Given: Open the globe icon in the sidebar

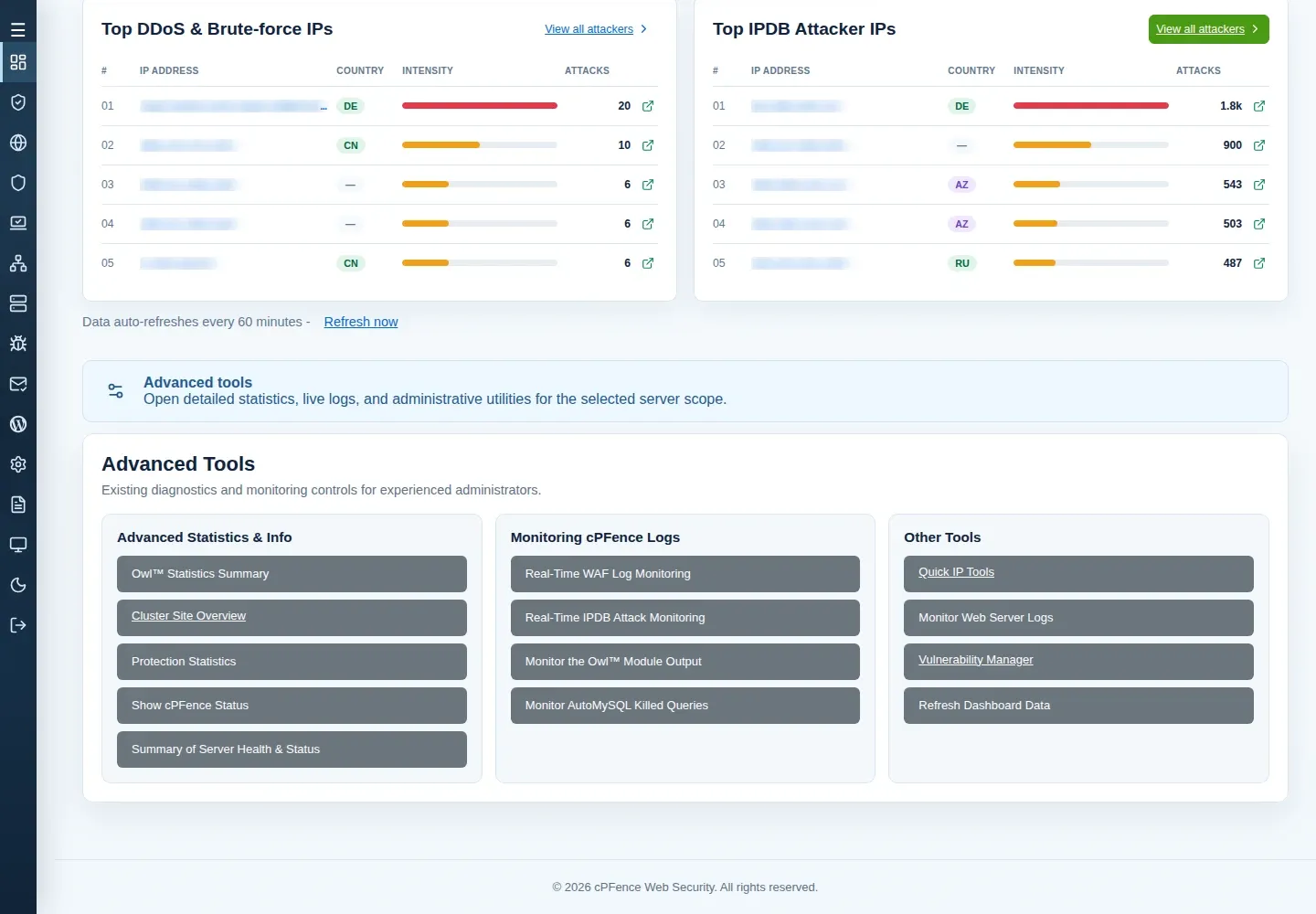Looking at the screenshot, I should [x=17, y=143].
